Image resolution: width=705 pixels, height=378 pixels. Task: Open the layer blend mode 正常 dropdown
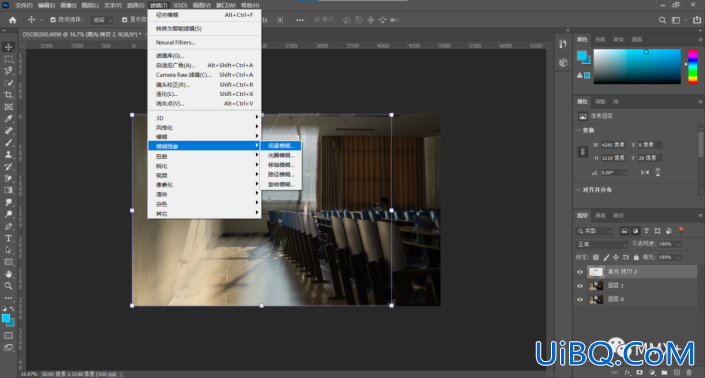pos(602,244)
